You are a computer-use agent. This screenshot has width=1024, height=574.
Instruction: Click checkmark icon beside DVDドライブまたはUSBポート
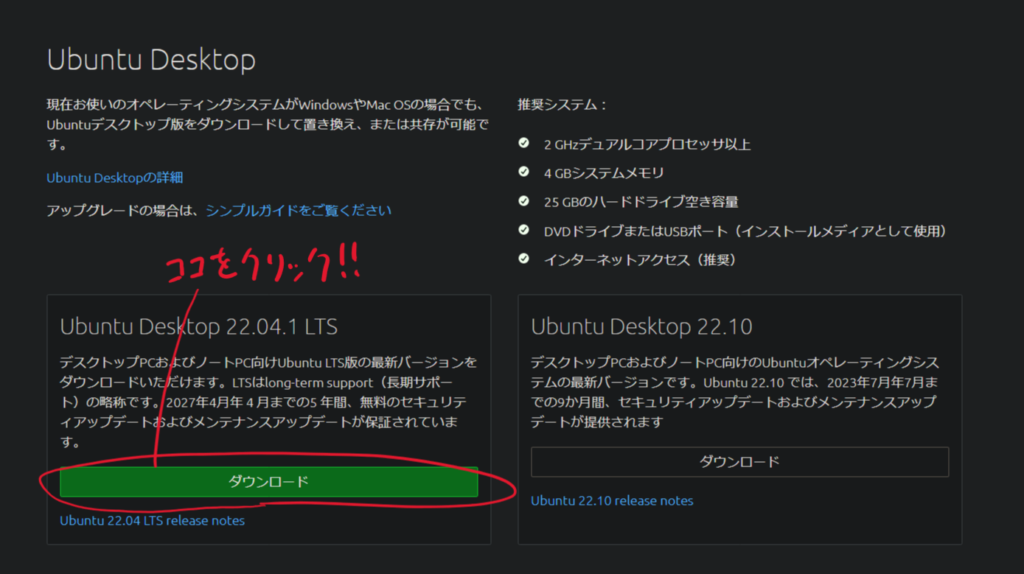[524, 230]
